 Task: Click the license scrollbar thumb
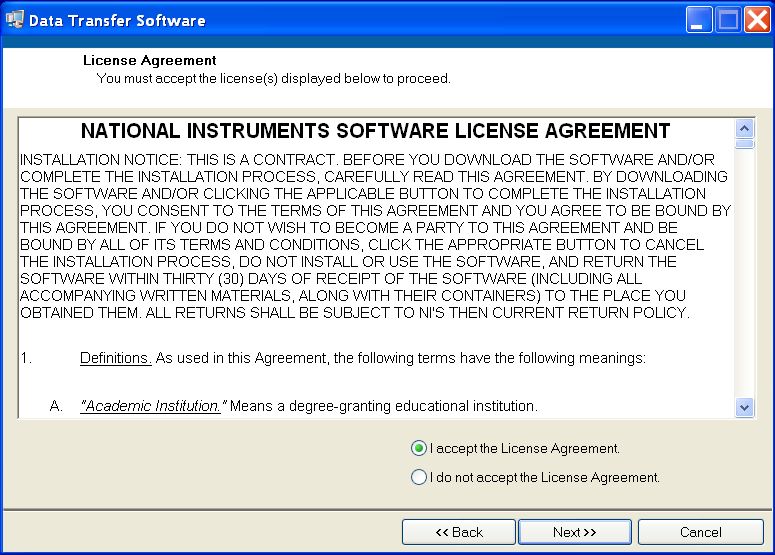tap(744, 144)
